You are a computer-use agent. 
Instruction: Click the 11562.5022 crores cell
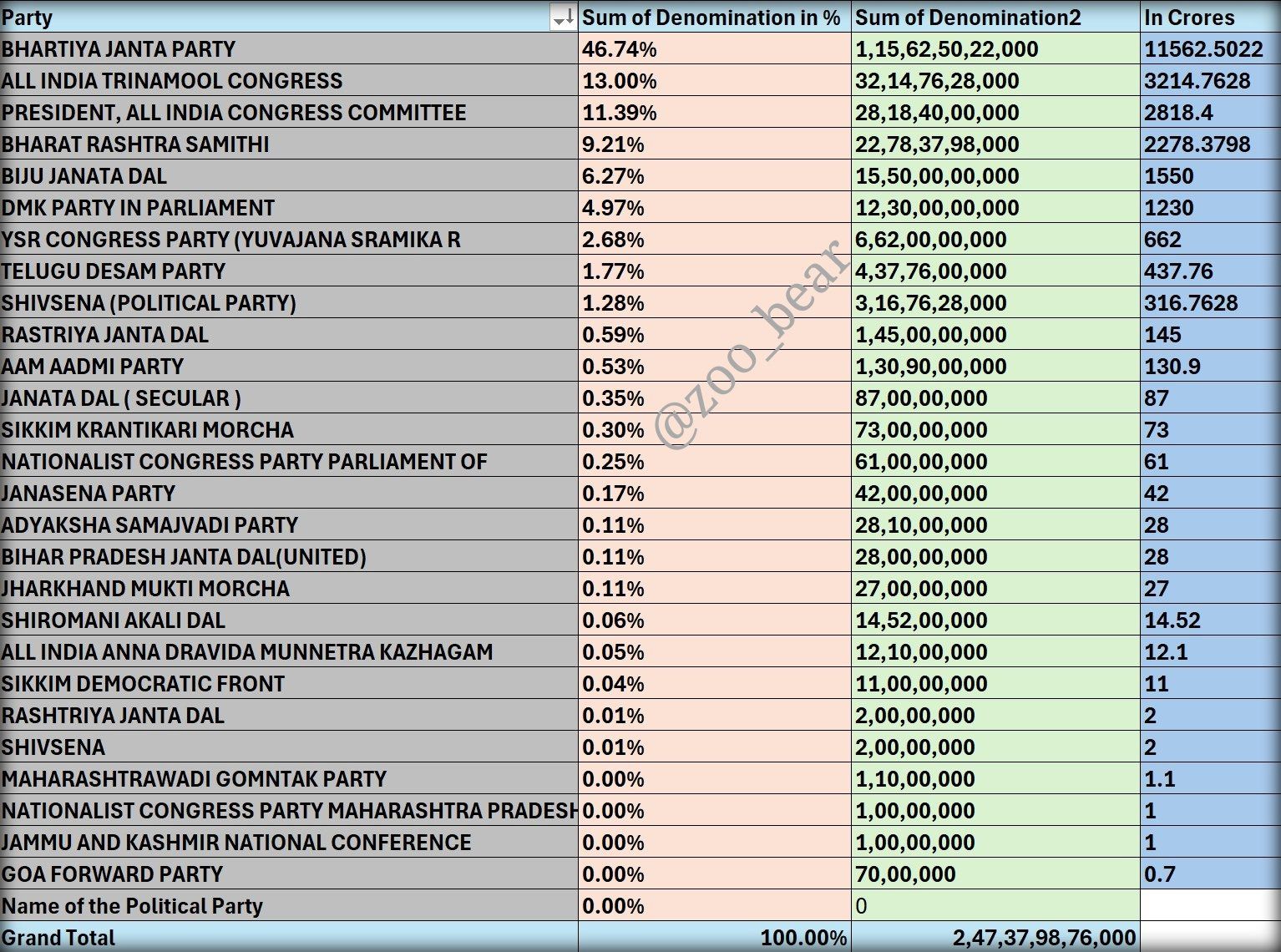(x=1211, y=49)
